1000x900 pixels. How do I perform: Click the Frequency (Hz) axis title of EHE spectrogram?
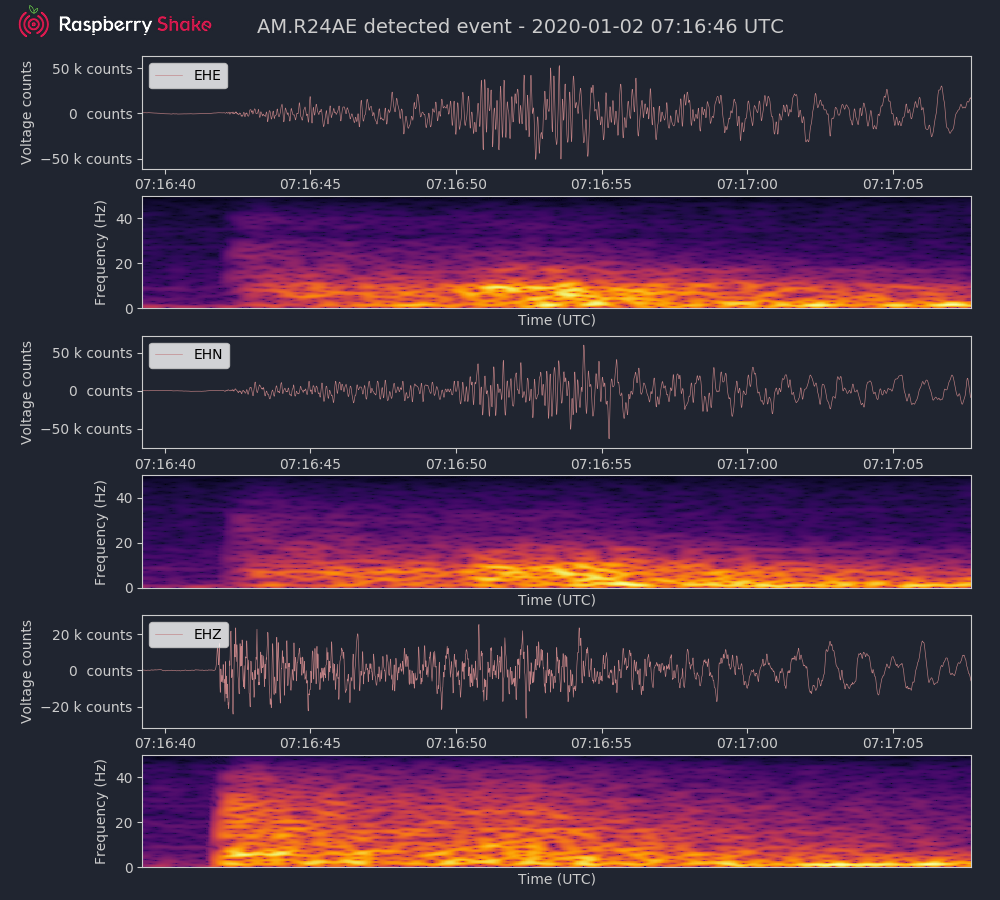[x=100, y=253]
